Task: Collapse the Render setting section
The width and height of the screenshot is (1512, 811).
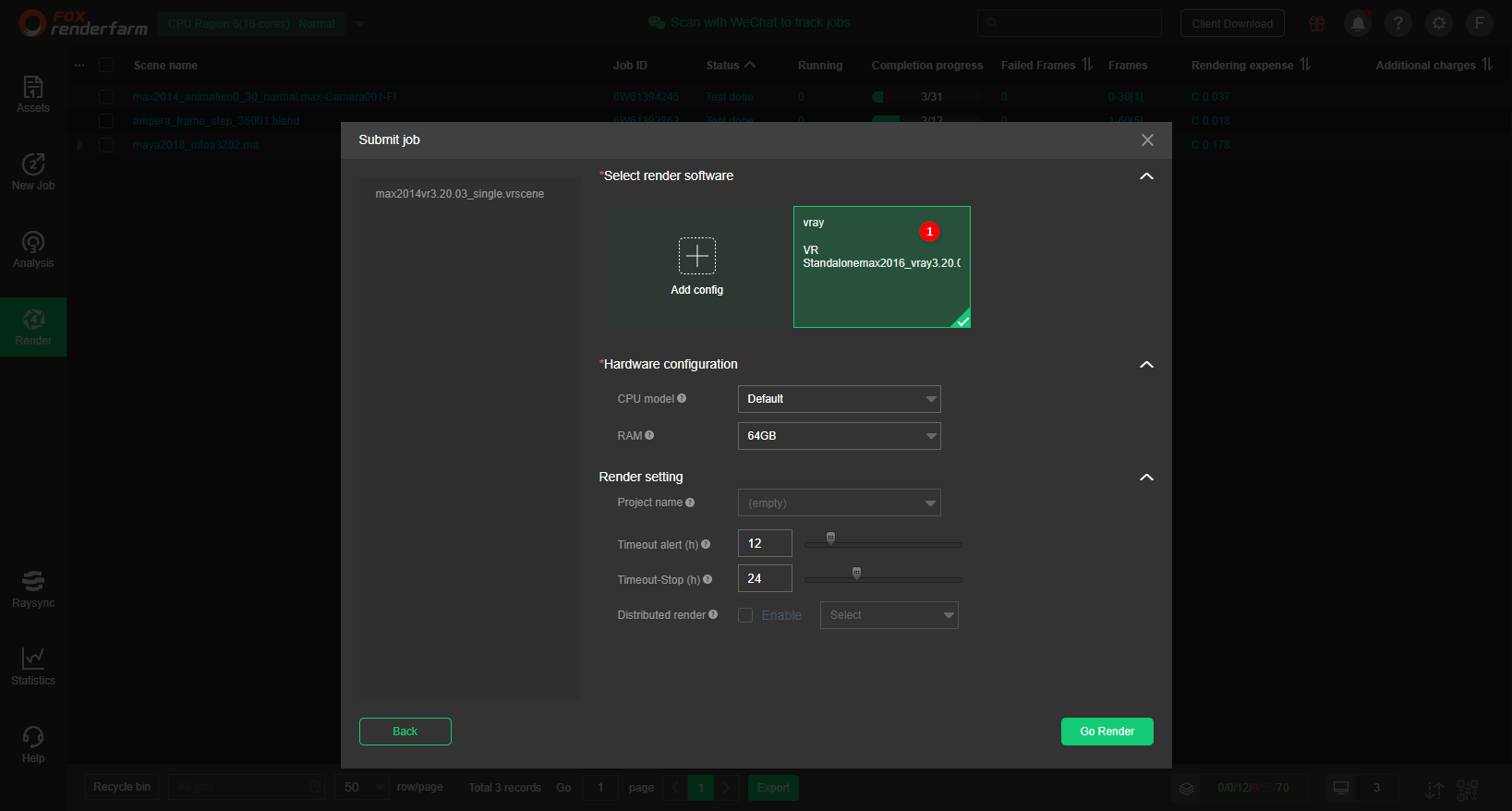Action: pos(1146,478)
